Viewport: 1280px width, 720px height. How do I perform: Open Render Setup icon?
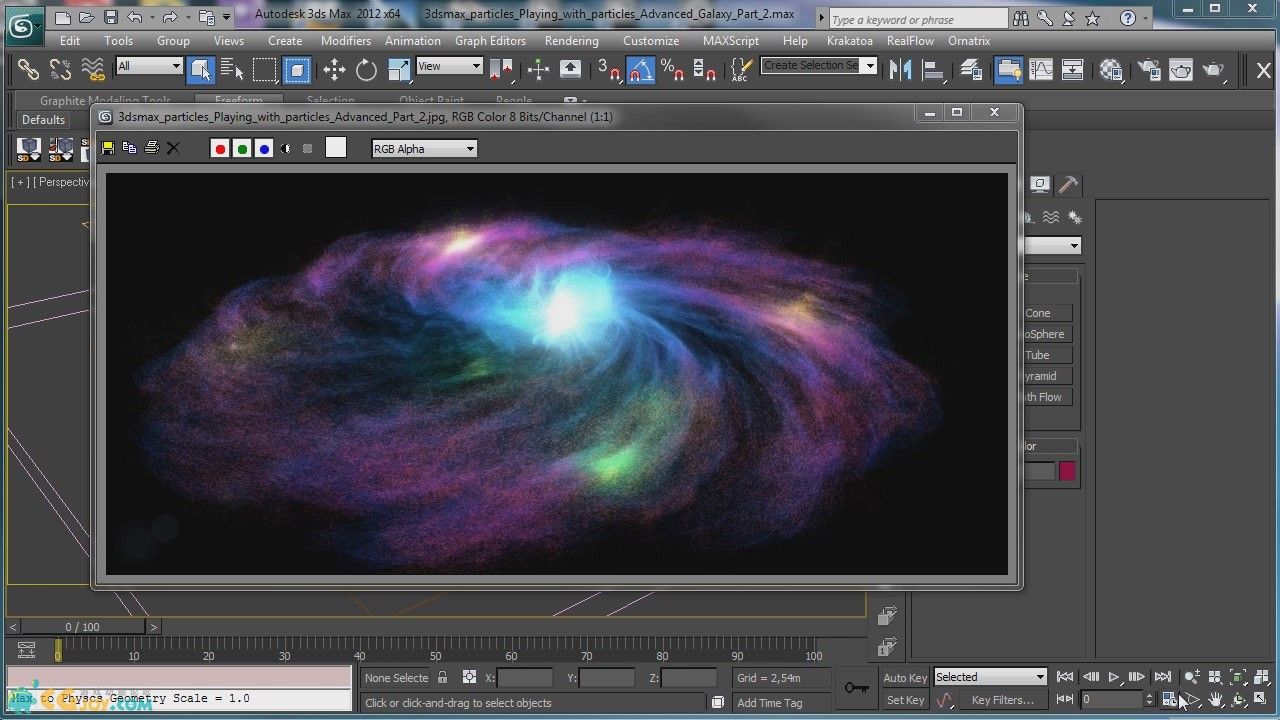coord(1149,69)
